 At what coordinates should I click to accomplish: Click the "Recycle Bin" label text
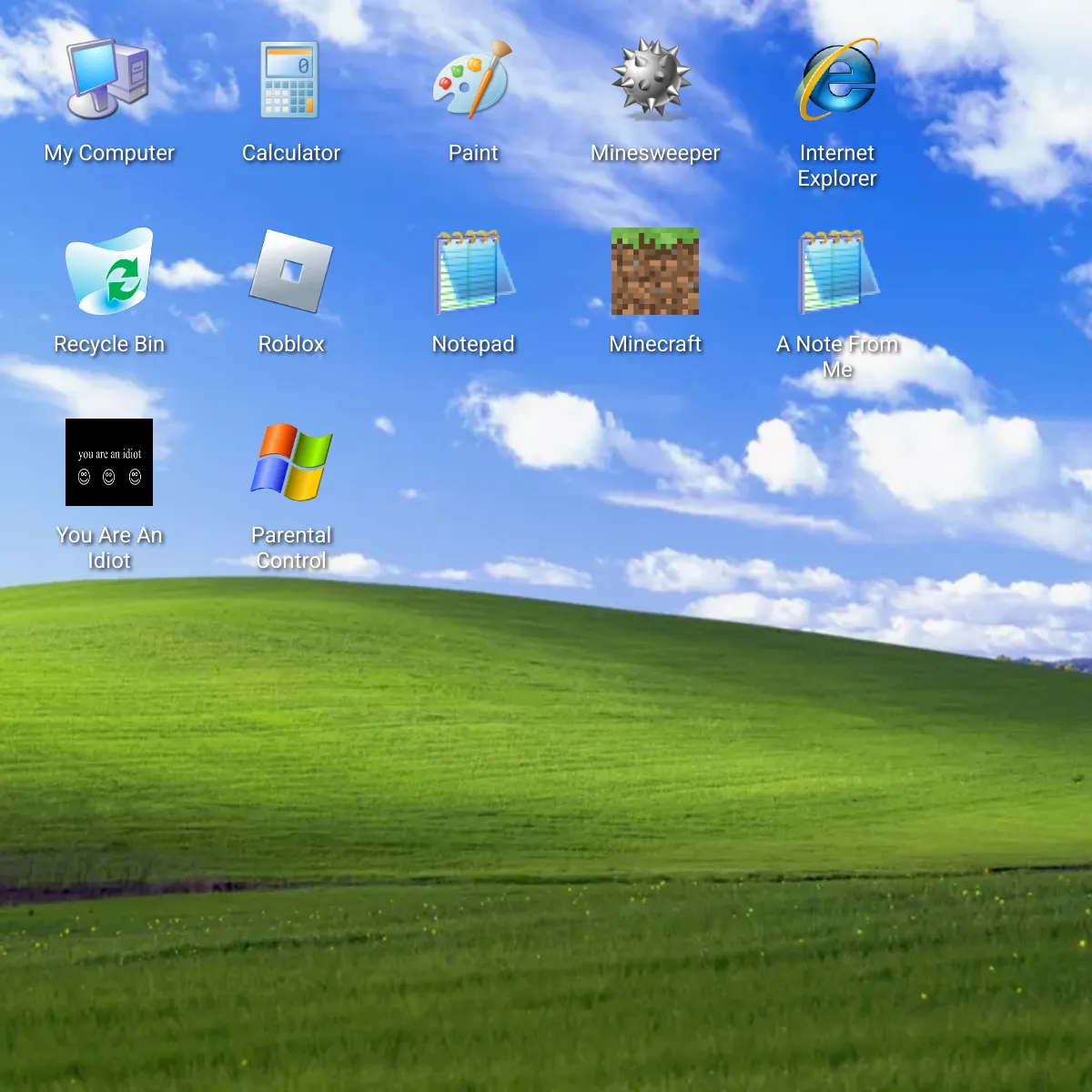pos(109,344)
